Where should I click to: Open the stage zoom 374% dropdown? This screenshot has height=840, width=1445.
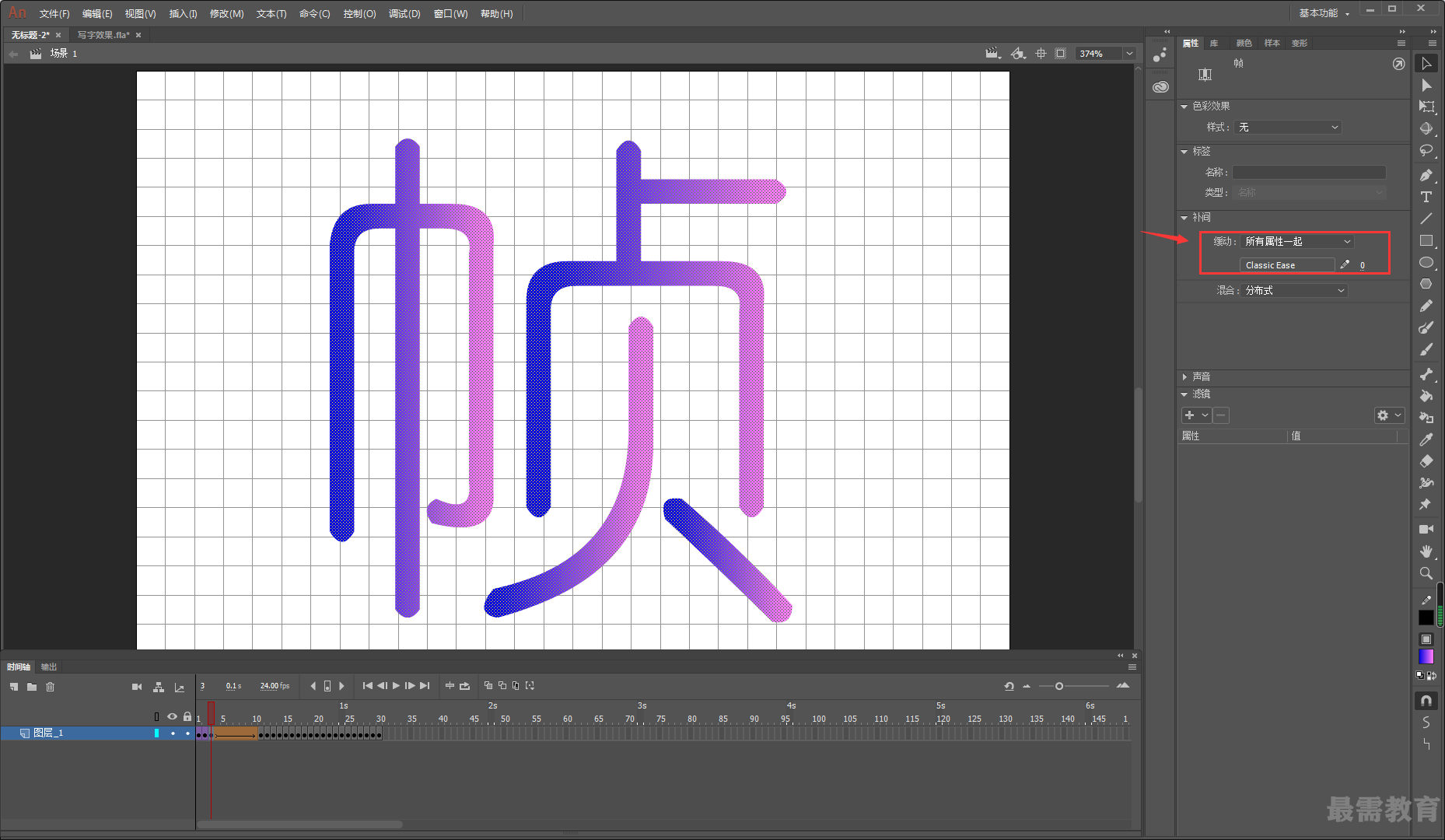click(x=1129, y=54)
